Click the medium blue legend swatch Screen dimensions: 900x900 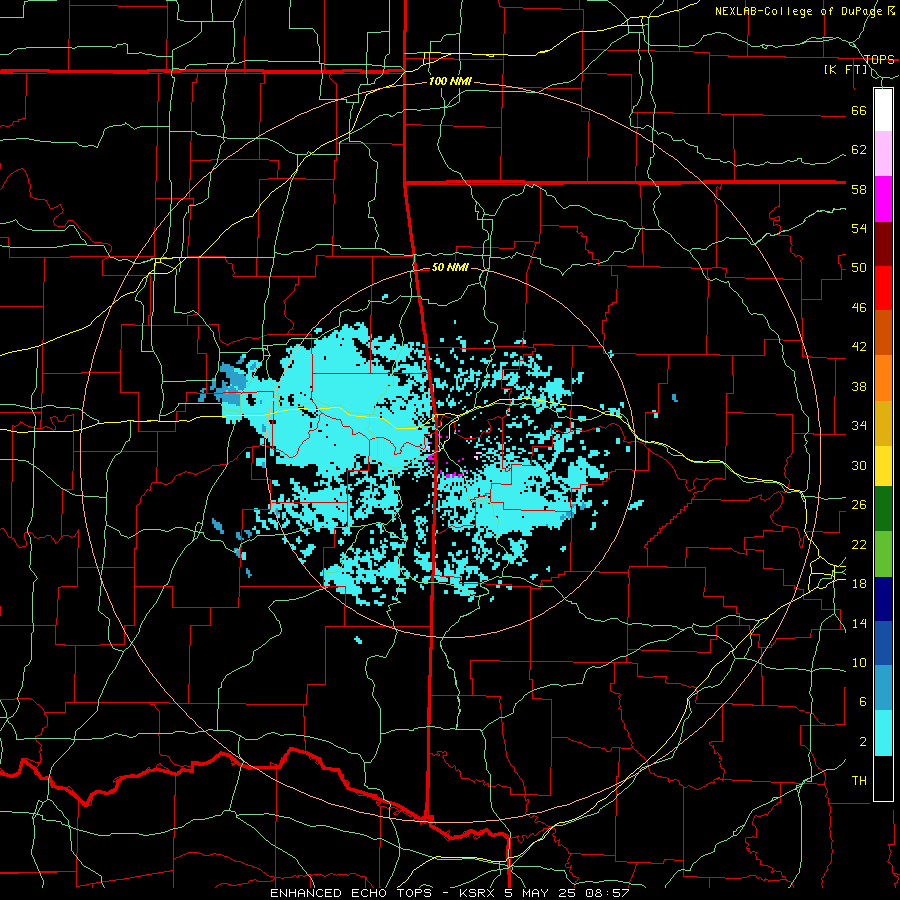pos(883,643)
